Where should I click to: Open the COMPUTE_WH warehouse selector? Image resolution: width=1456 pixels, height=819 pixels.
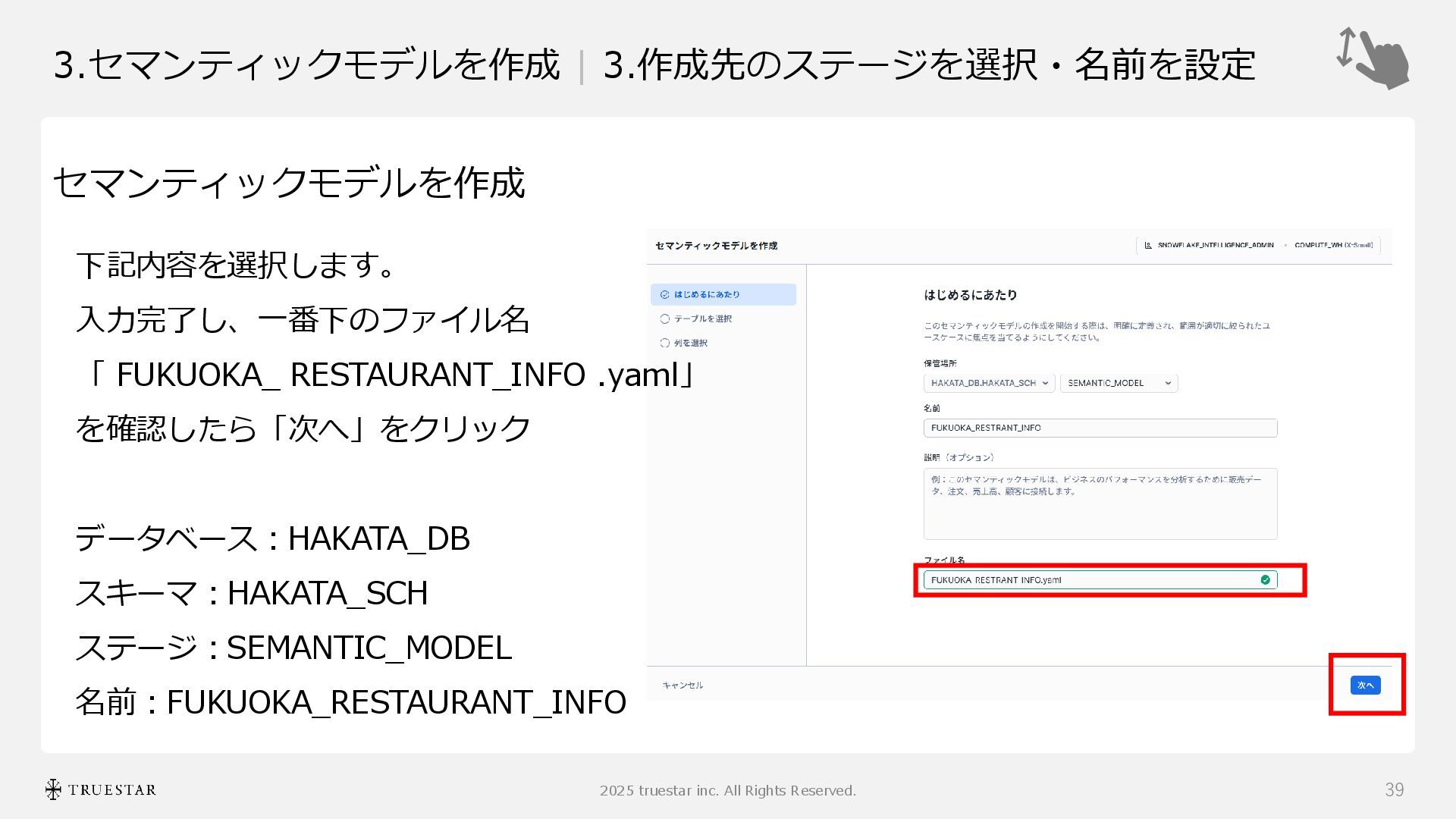pyautogui.click(x=1333, y=245)
